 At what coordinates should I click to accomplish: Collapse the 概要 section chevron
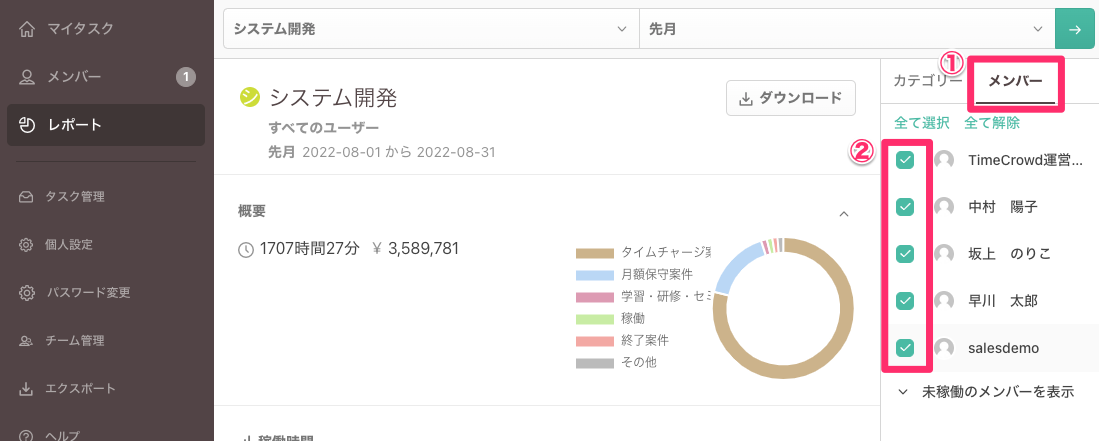[843, 213]
